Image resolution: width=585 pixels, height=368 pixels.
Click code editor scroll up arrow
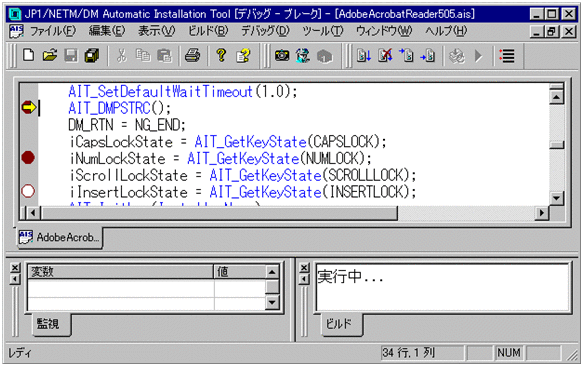coord(556,97)
